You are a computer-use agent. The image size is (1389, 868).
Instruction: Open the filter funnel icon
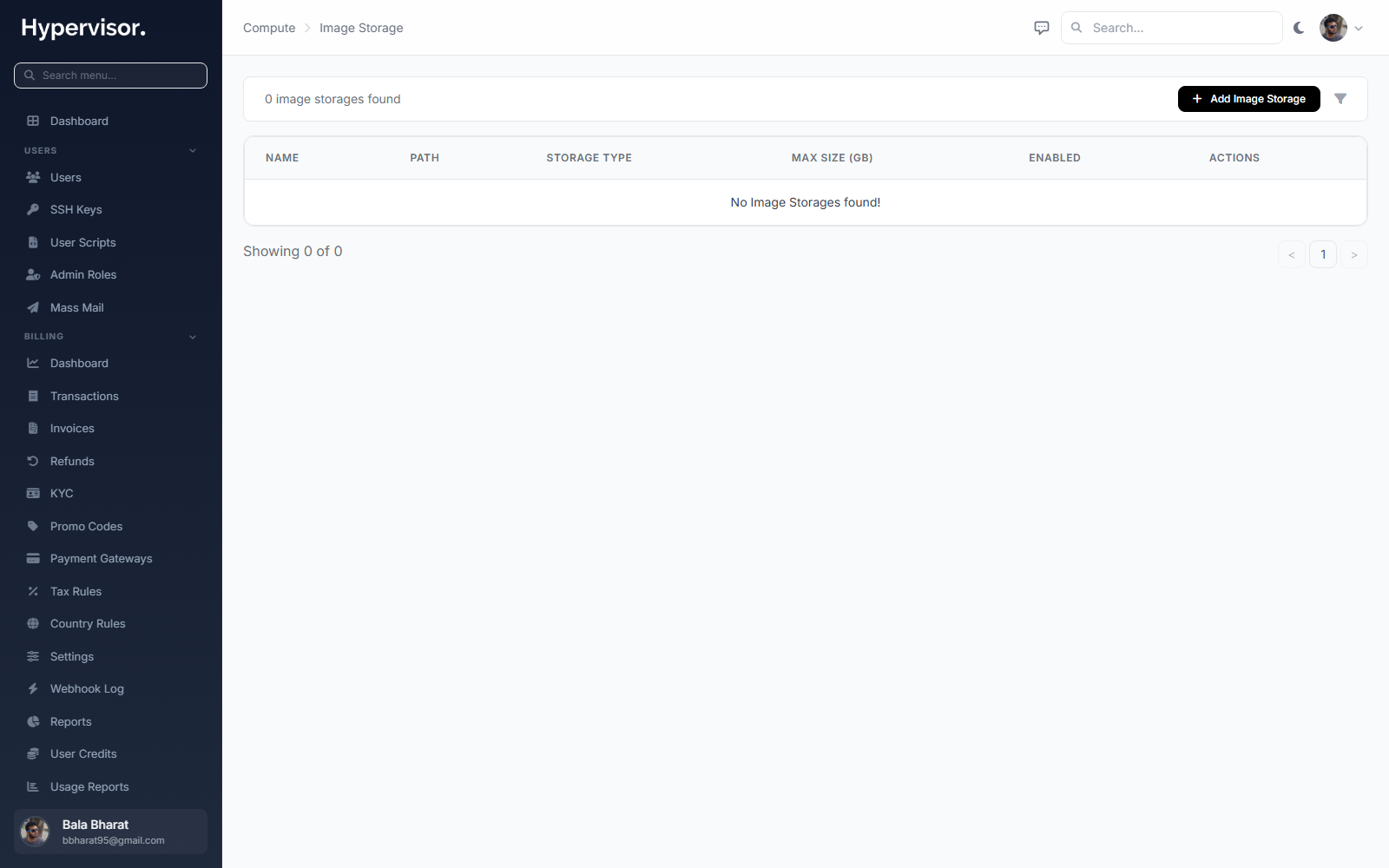coord(1340,99)
